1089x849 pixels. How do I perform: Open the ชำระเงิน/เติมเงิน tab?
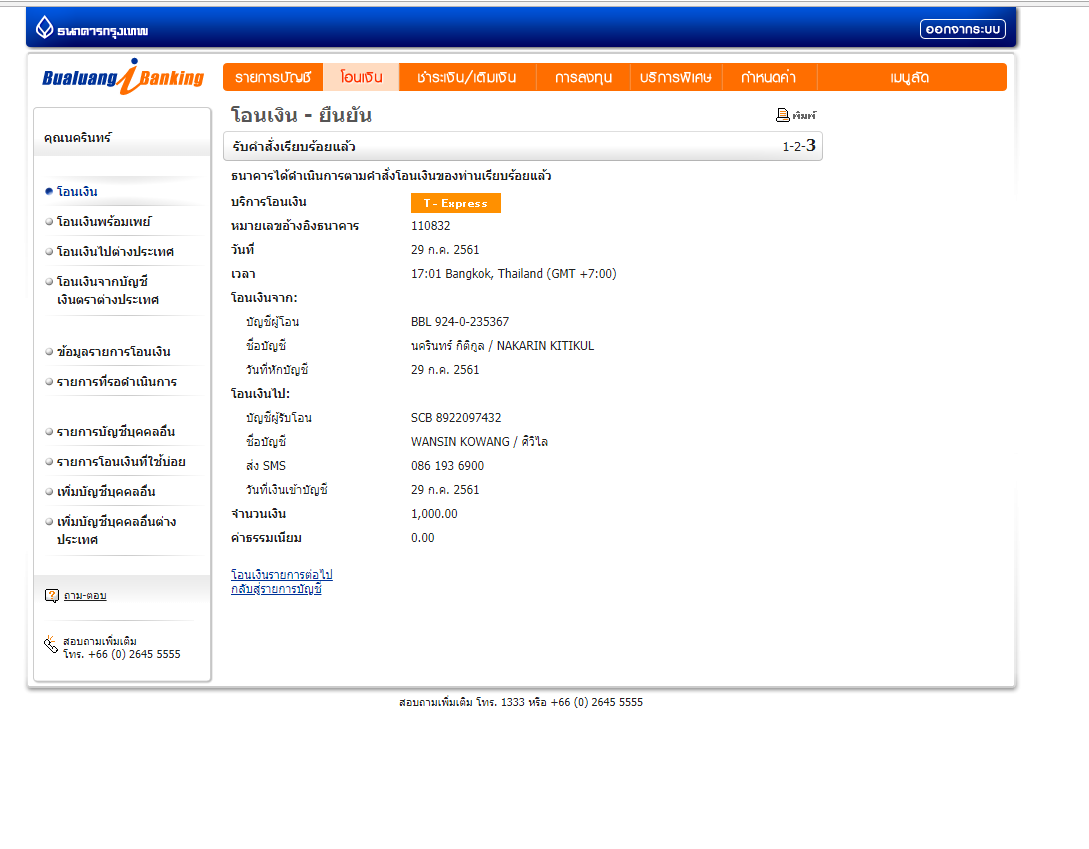pos(467,77)
